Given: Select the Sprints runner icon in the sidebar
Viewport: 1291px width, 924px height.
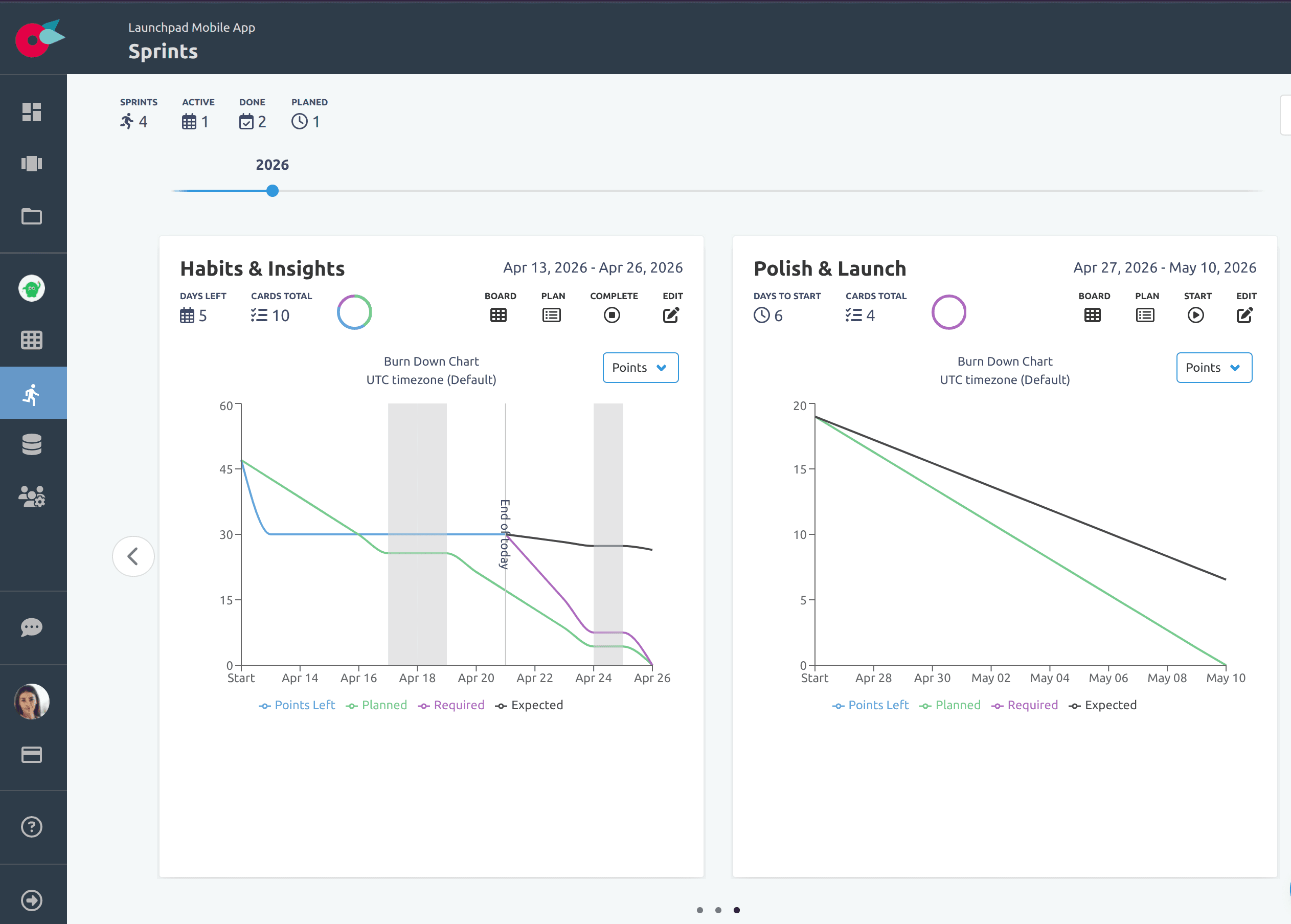Looking at the screenshot, I should coord(32,393).
